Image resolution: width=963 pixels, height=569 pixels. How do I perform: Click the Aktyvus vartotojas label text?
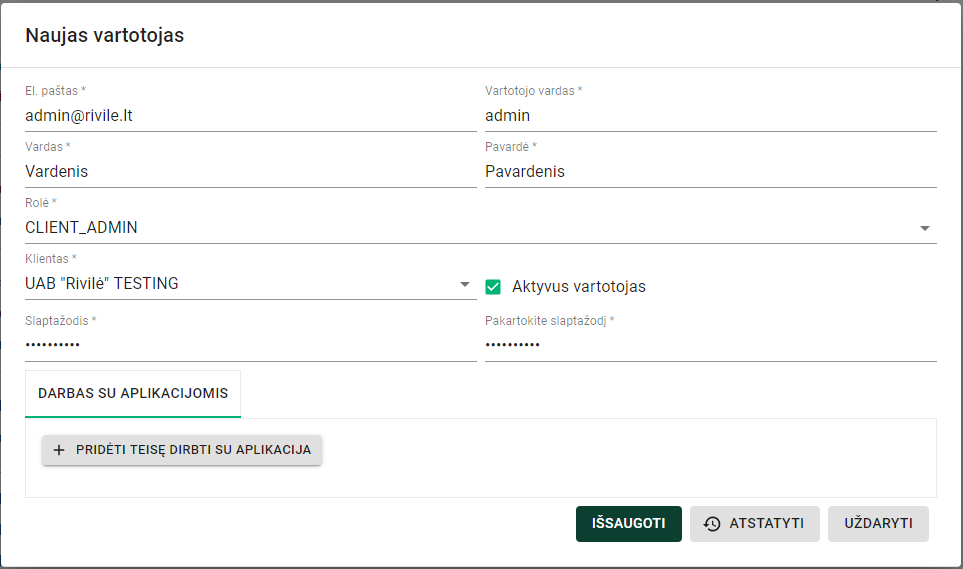(578, 286)
